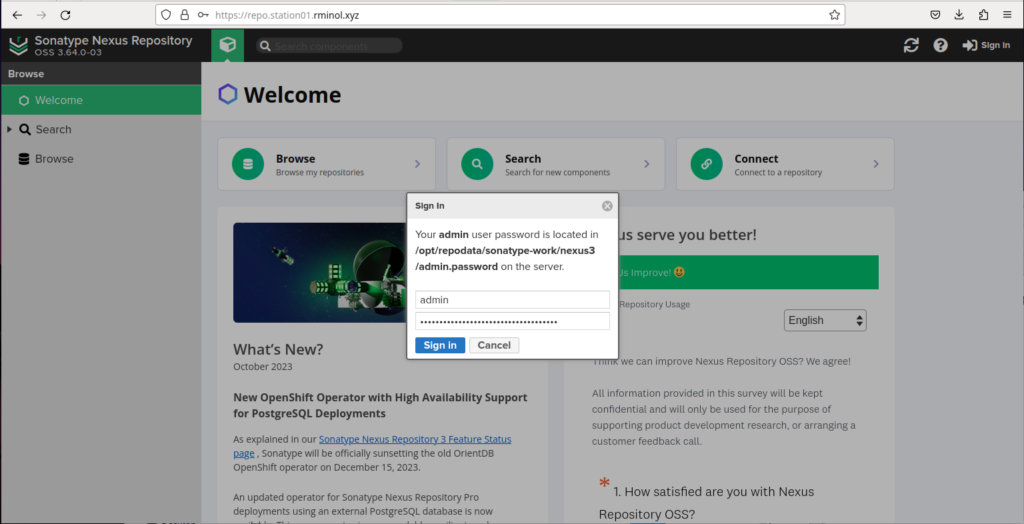The width and height of the screenshot is (1024, 524).
Task: Open the Sonatype Nexus Repository 3 Feature Status link
Action: tap(372, 446)
